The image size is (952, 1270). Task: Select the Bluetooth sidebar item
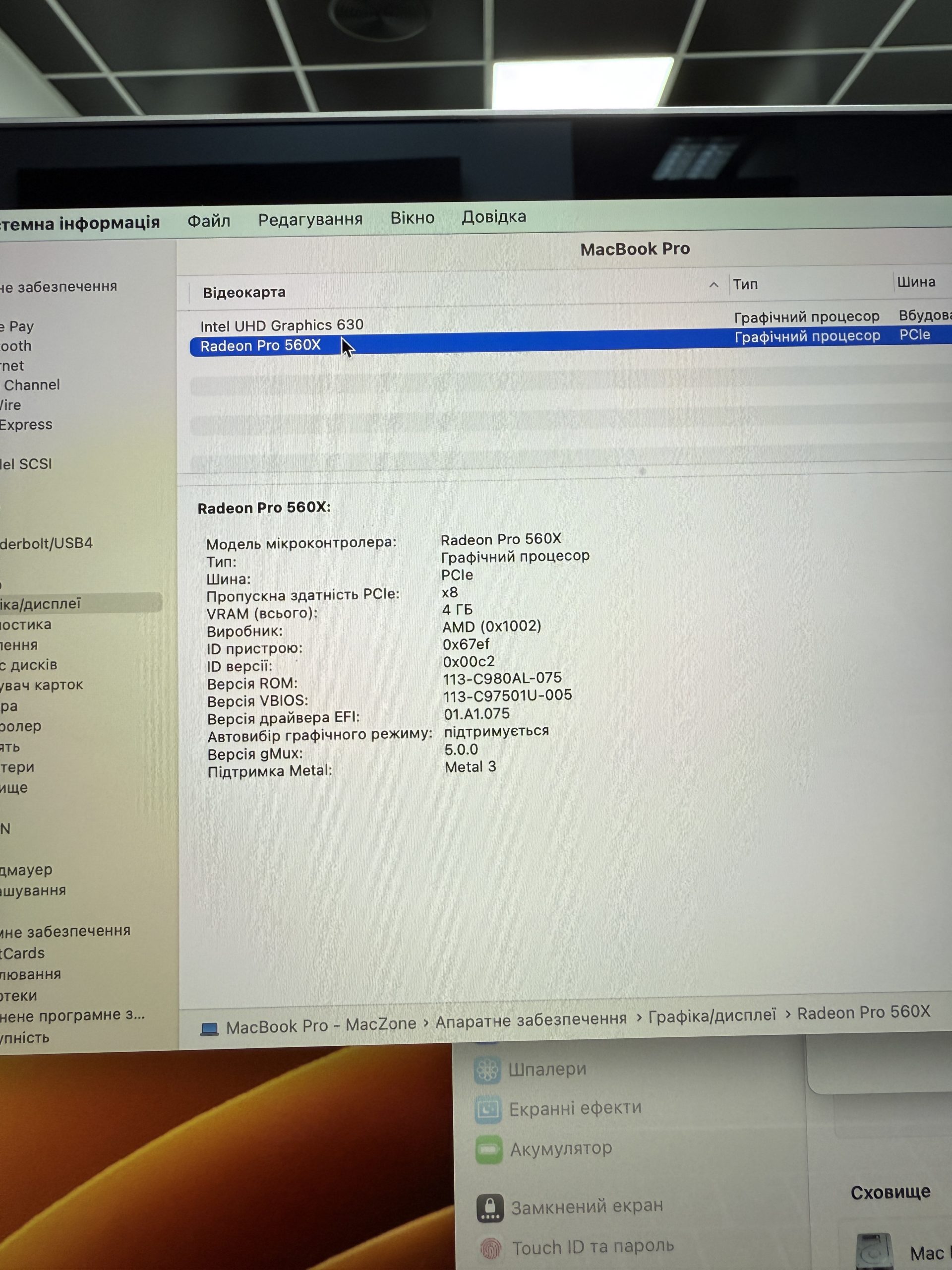16,346
